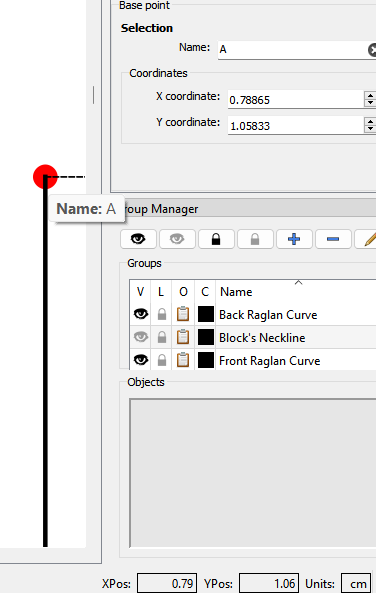
Task: Click inside the X coordinate input field
Action: click(296, 100)
